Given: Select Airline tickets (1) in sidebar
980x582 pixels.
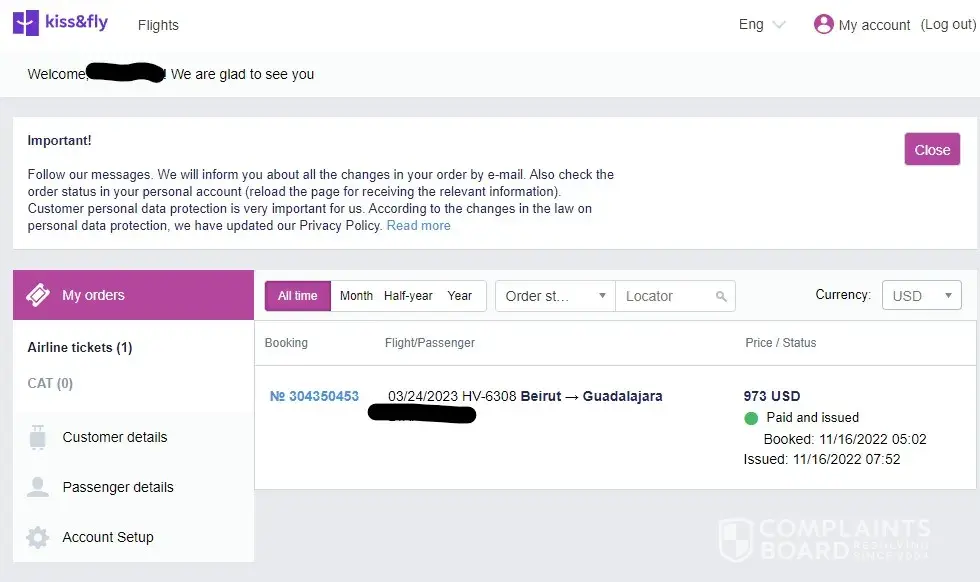Looking at the screenshot, I should tap(80, 347).
